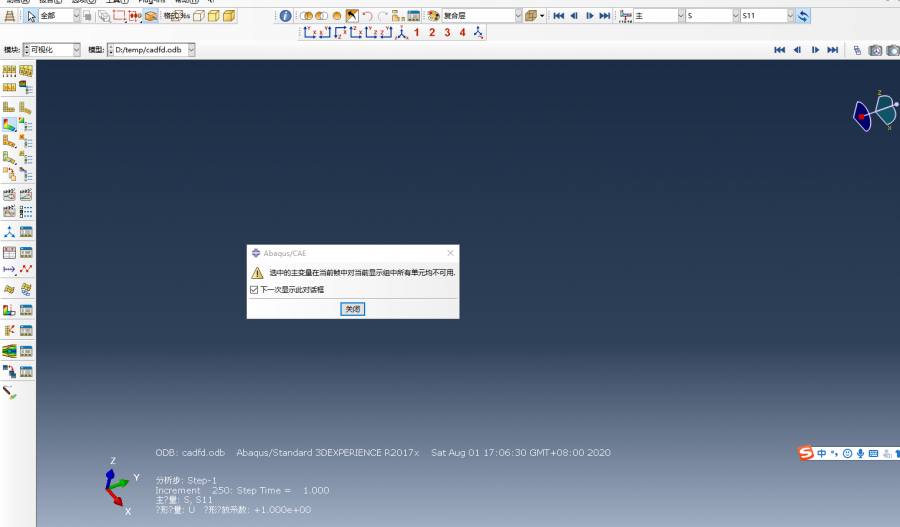
Task: Click the blue refresh/sync arrows icon
Action: pyautogui.click(x=803, y=16)
